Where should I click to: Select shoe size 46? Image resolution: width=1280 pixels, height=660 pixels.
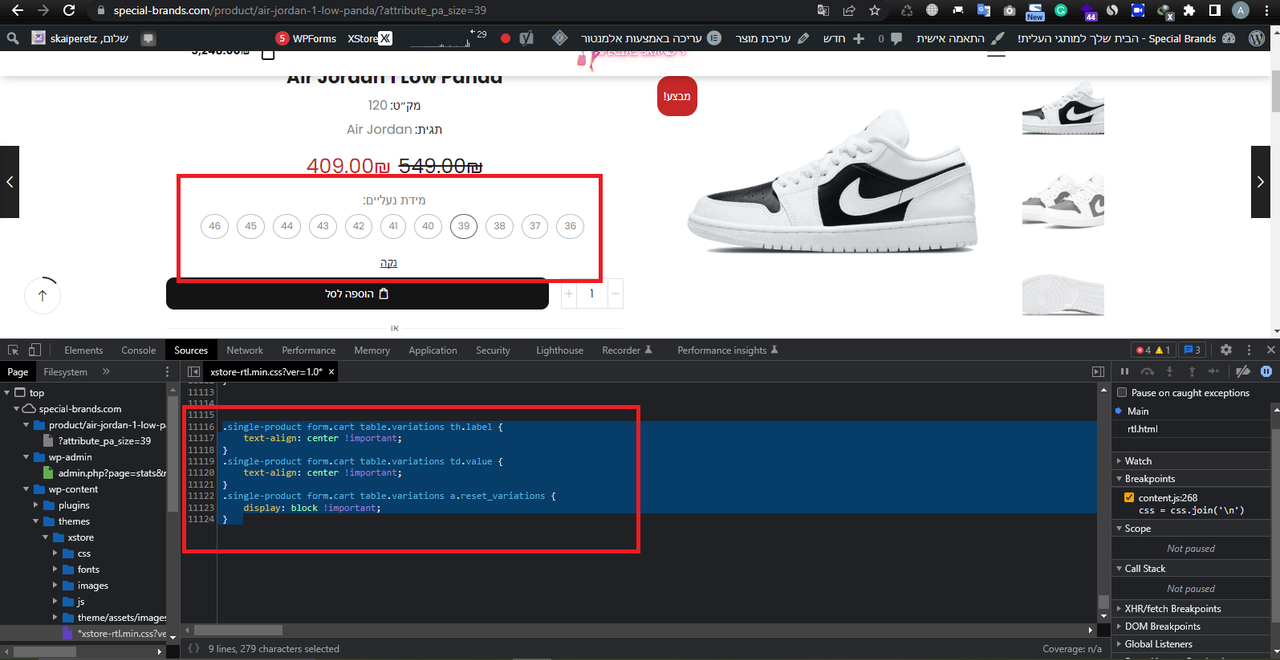[x=214, y=226]
